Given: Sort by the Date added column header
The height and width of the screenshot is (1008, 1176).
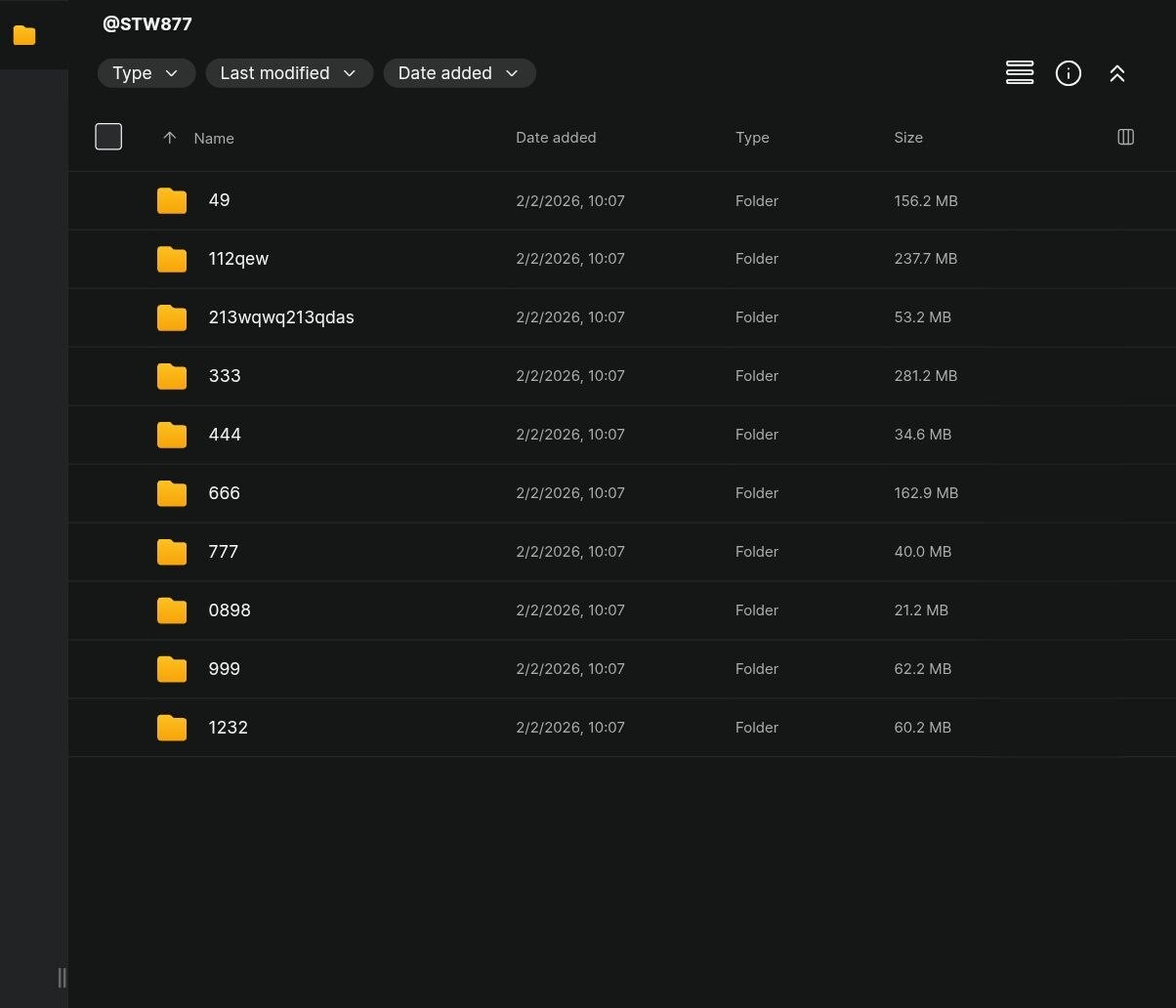Looking at the screenshot, I should (x=555, y=138).
